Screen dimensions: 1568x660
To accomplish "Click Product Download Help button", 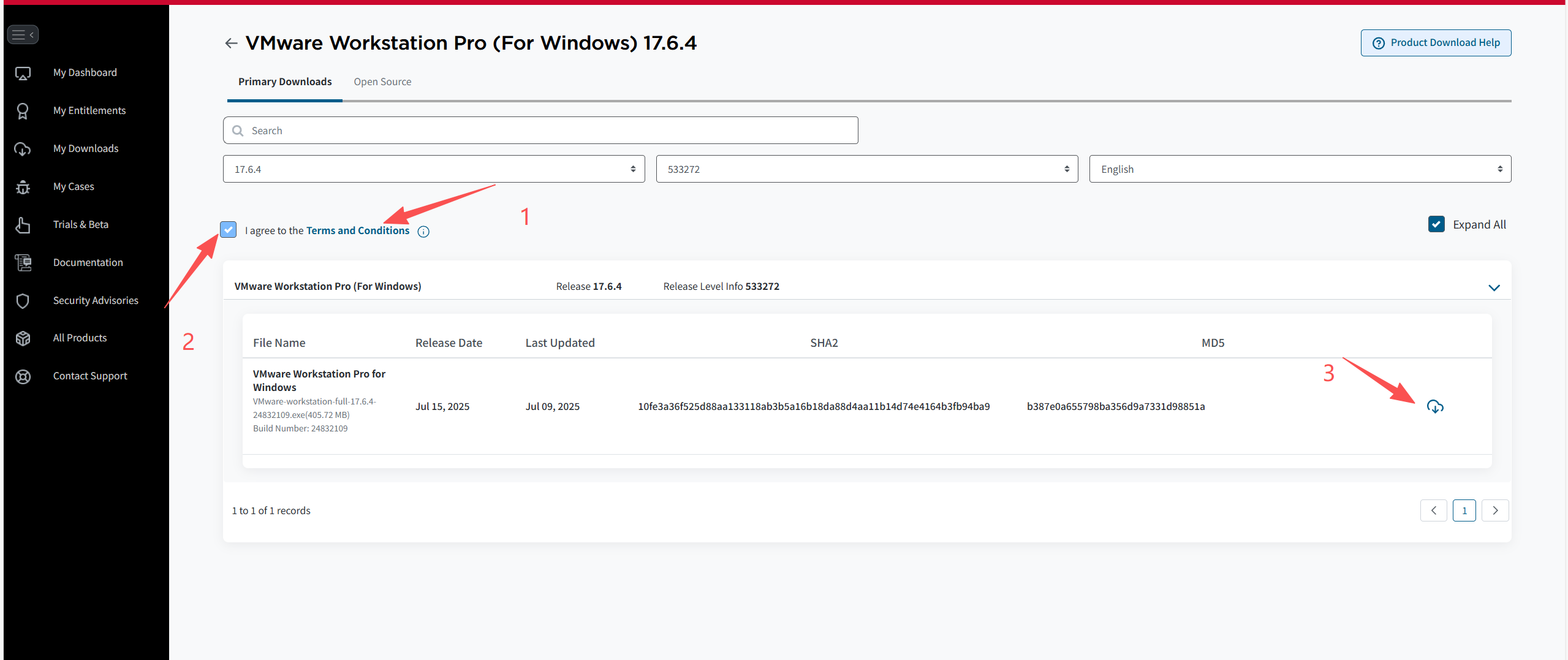I will (1436, 43).
